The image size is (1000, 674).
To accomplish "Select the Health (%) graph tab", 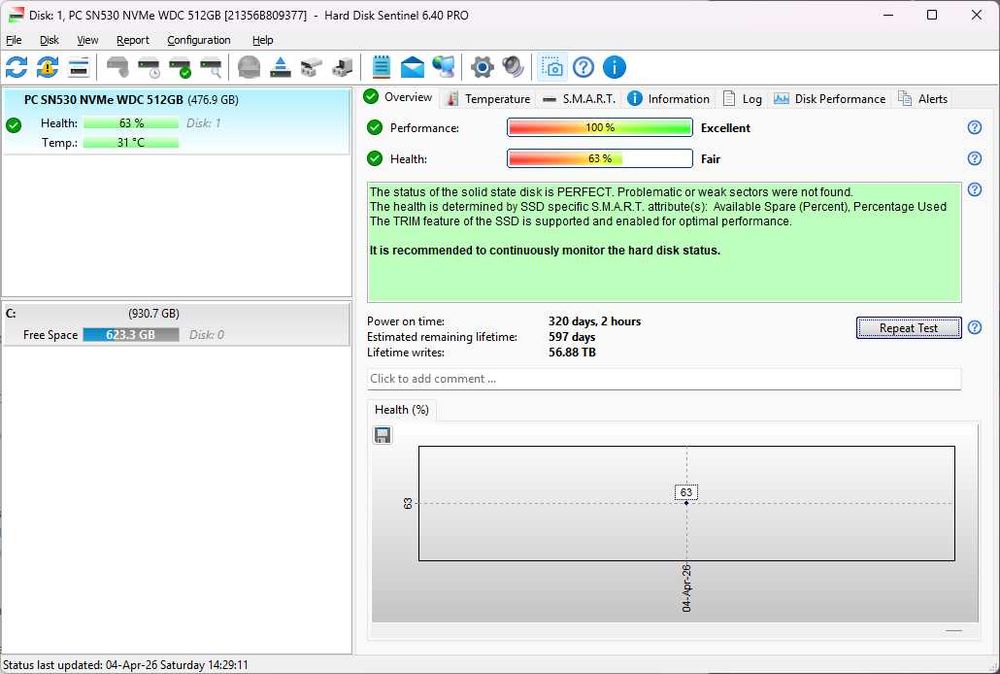I will [402, 410].
